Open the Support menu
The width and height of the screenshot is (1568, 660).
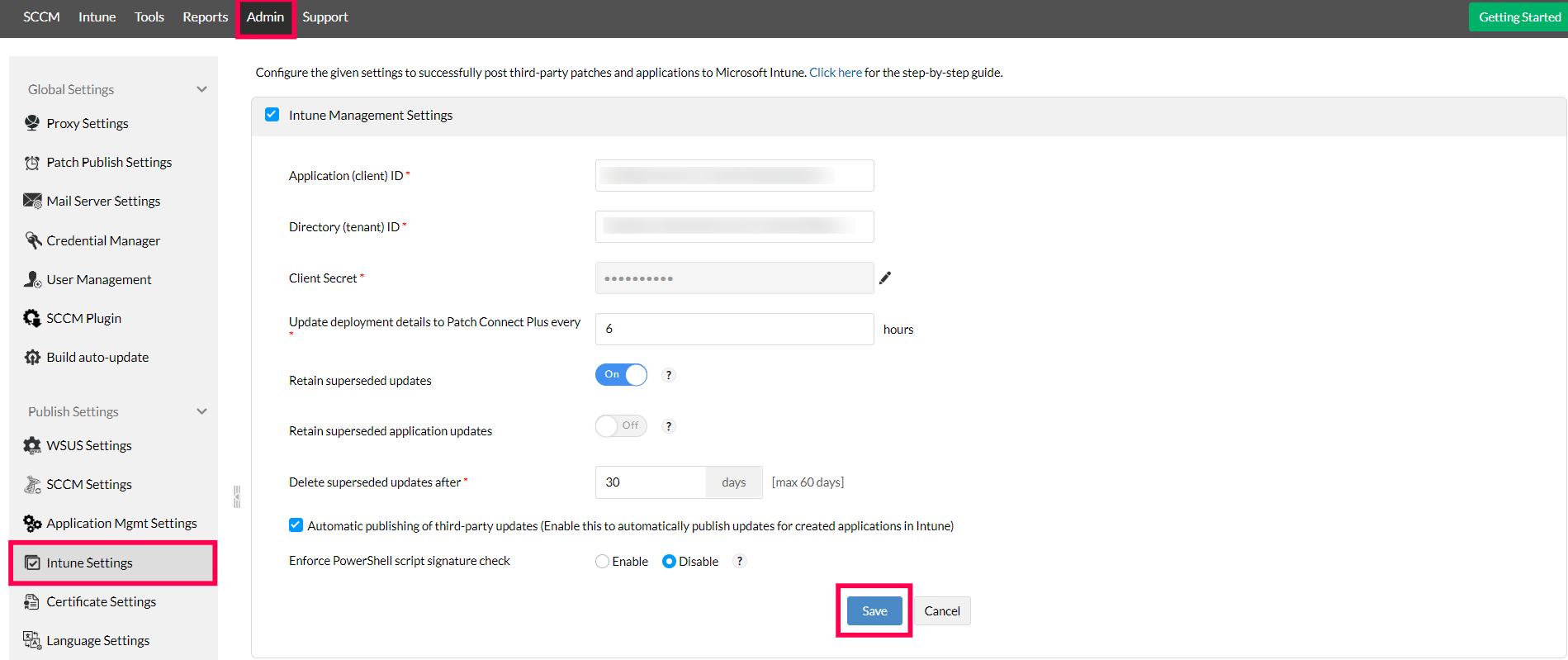tap(324, 17)
